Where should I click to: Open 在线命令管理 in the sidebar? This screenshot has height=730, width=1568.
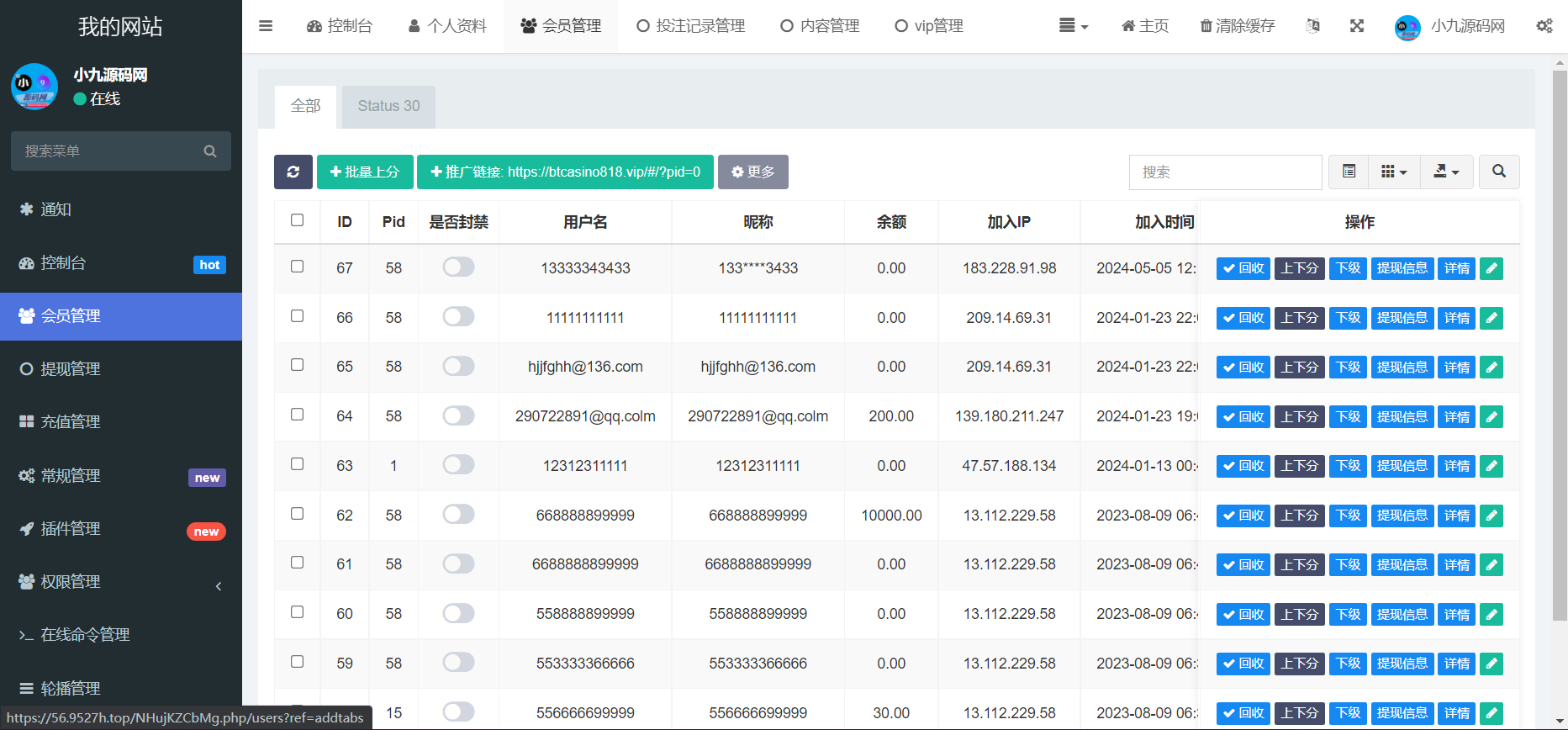pyautogui.click(x=121, y=635)
